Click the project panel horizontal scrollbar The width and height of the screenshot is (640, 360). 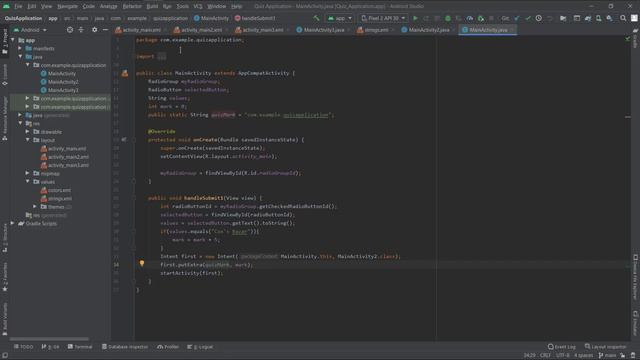tap(49, 339)
